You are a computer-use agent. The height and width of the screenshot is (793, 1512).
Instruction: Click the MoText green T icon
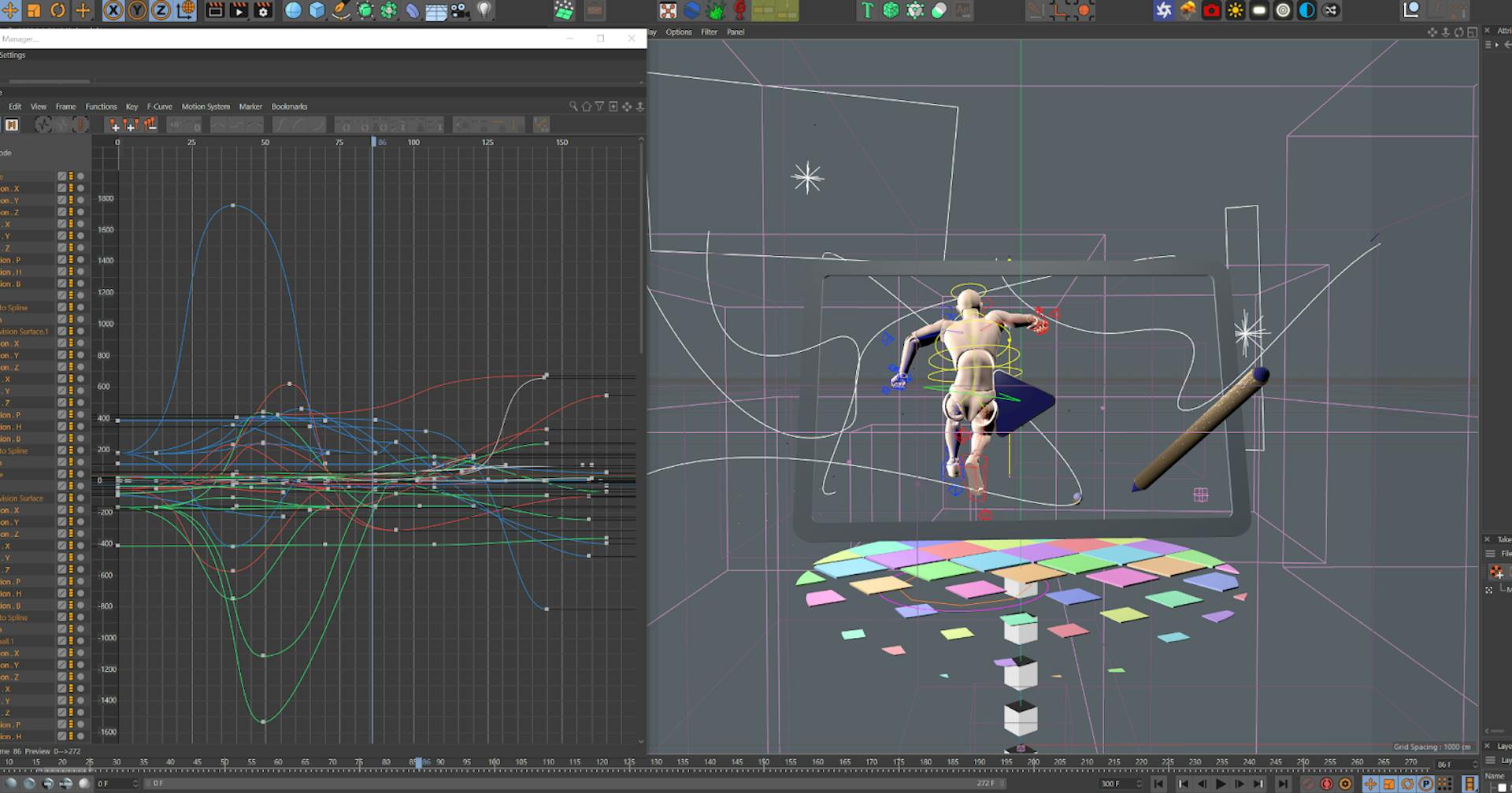pos(867,10)
